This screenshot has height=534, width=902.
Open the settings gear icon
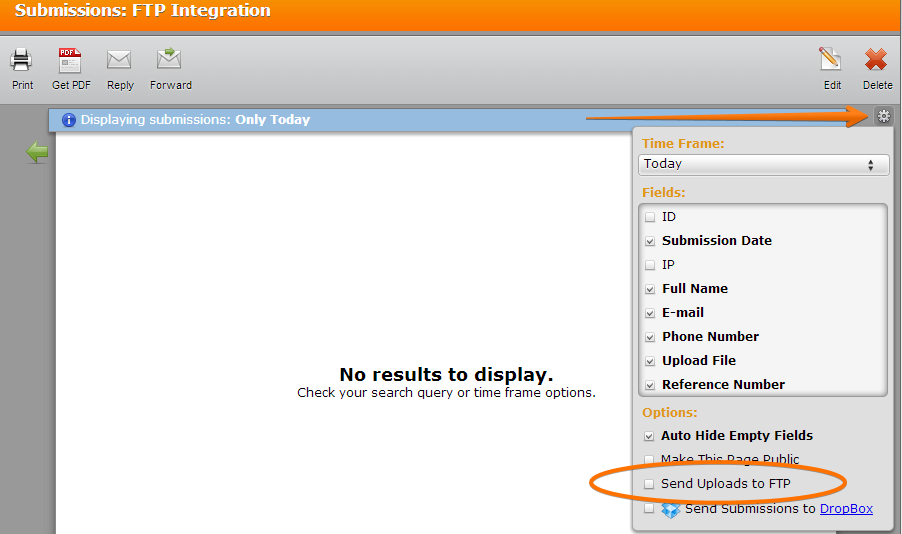tap(883, 116)
